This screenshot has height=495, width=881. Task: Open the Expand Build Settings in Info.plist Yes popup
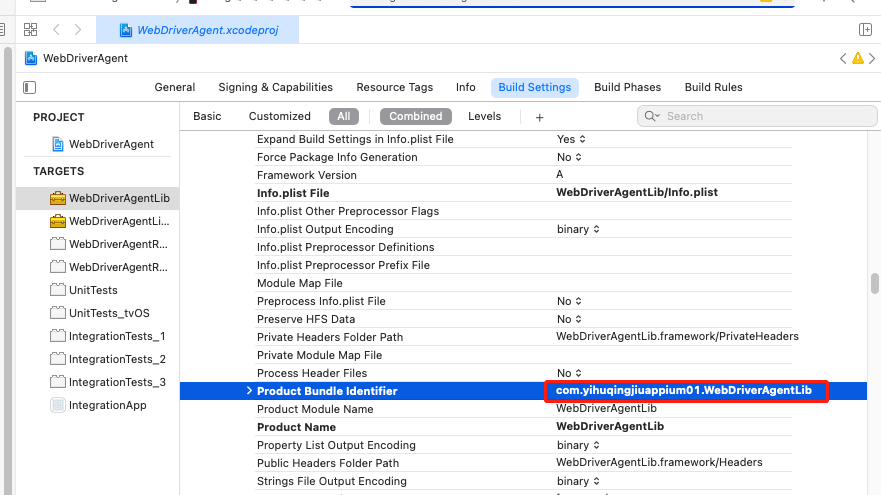[x=571, y=139]
